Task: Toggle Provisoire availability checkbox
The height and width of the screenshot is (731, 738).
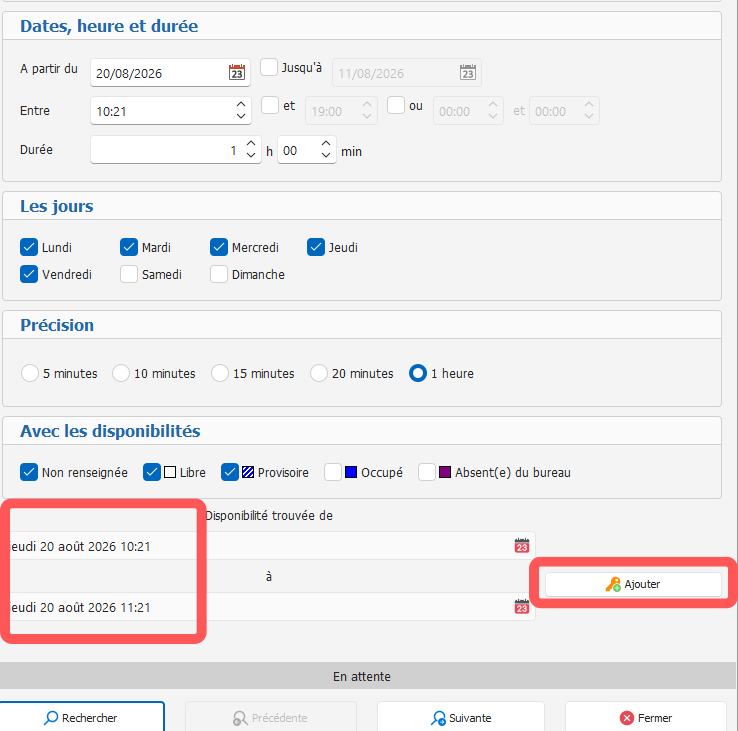Action: tap(230, 472)
